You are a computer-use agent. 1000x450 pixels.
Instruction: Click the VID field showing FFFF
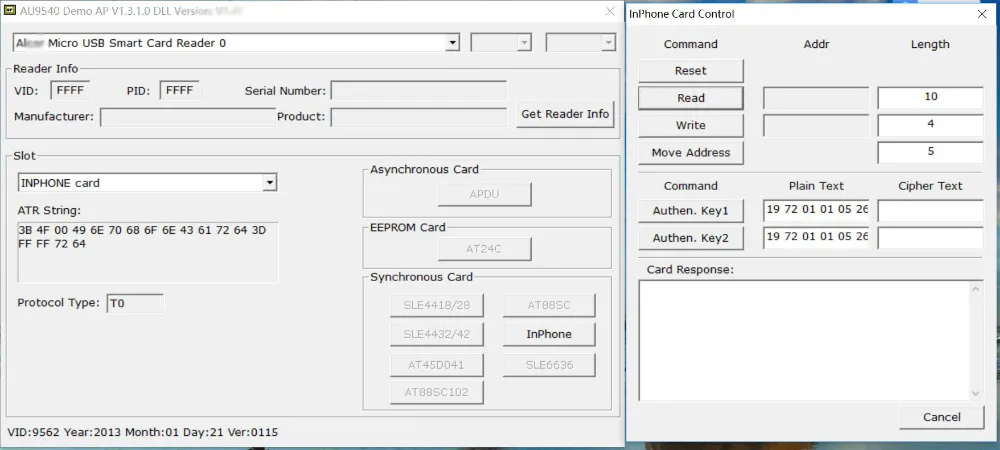click(70, 91)
